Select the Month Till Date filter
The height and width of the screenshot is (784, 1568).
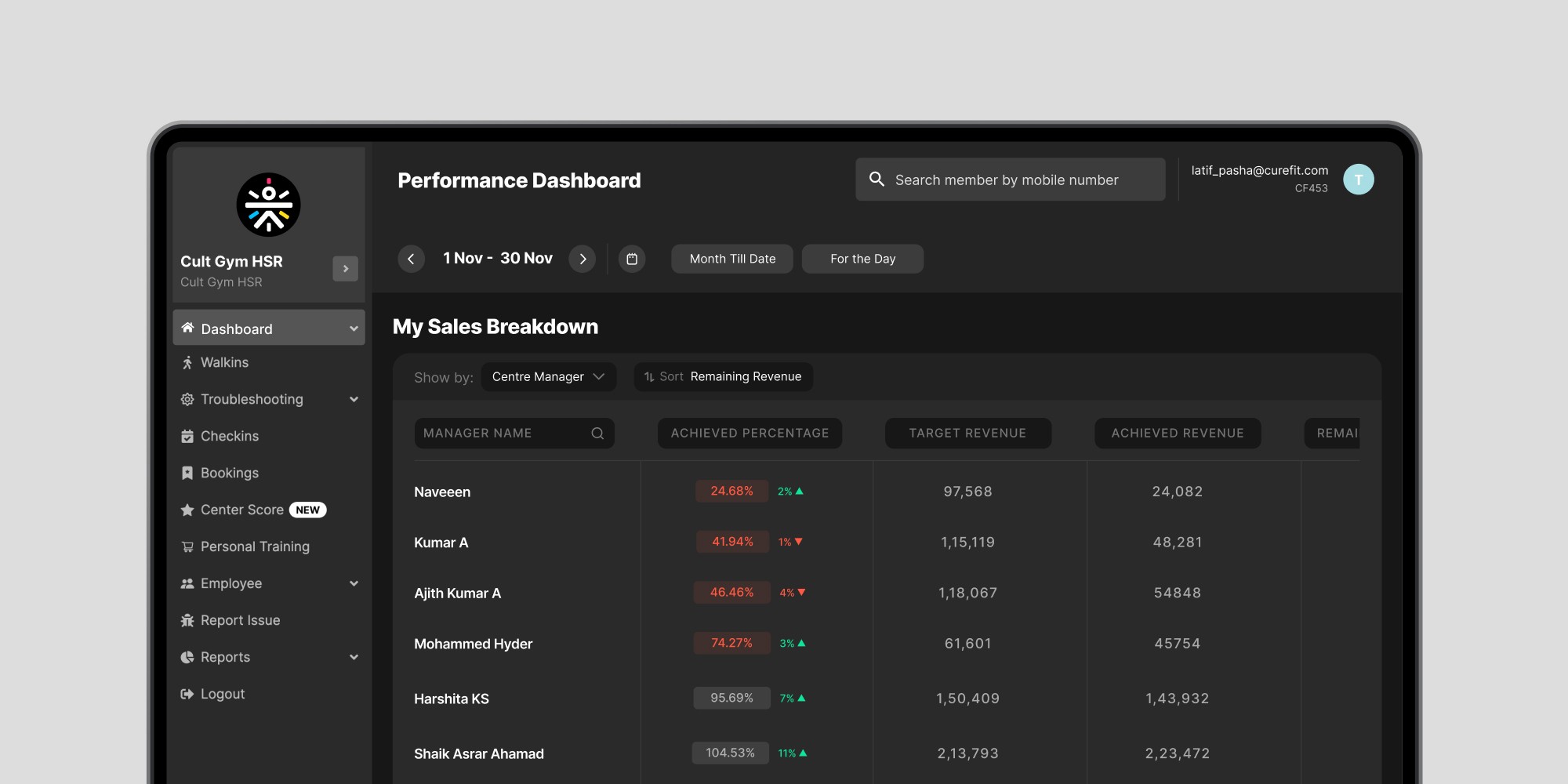732,259
